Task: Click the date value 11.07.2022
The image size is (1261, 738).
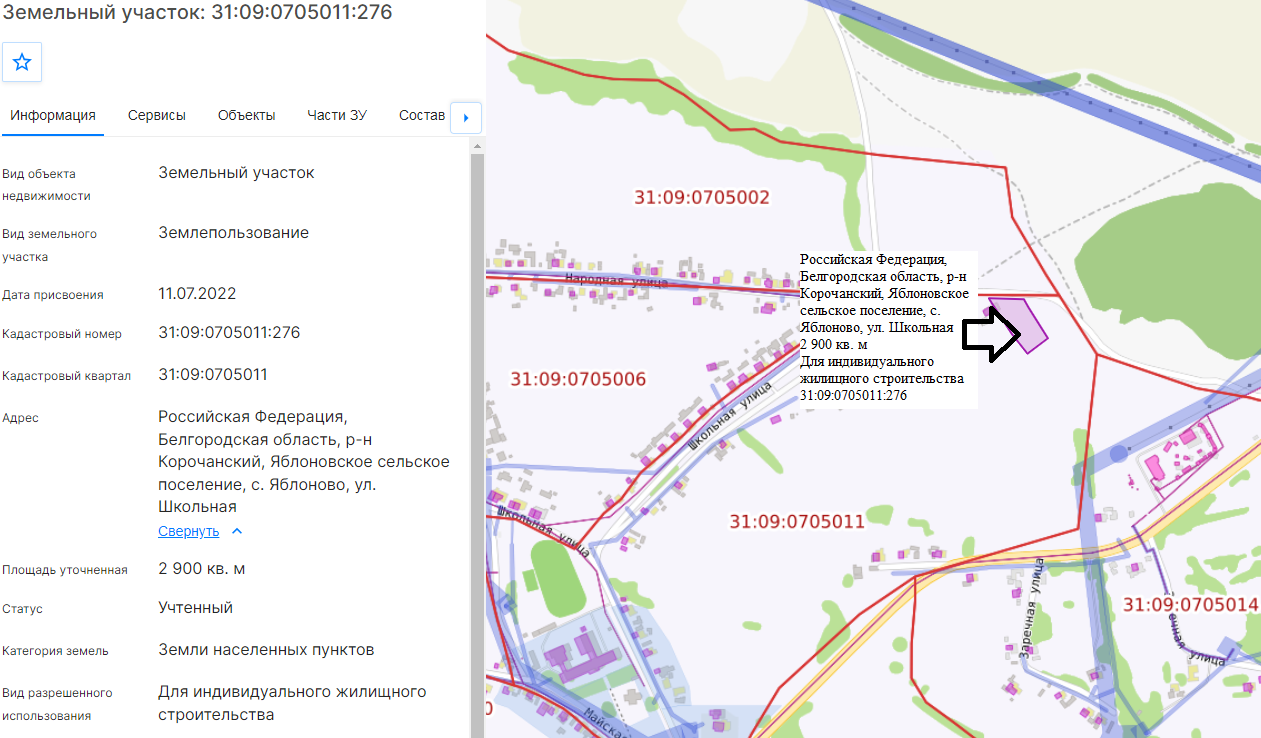Action: tap(197, 293)
